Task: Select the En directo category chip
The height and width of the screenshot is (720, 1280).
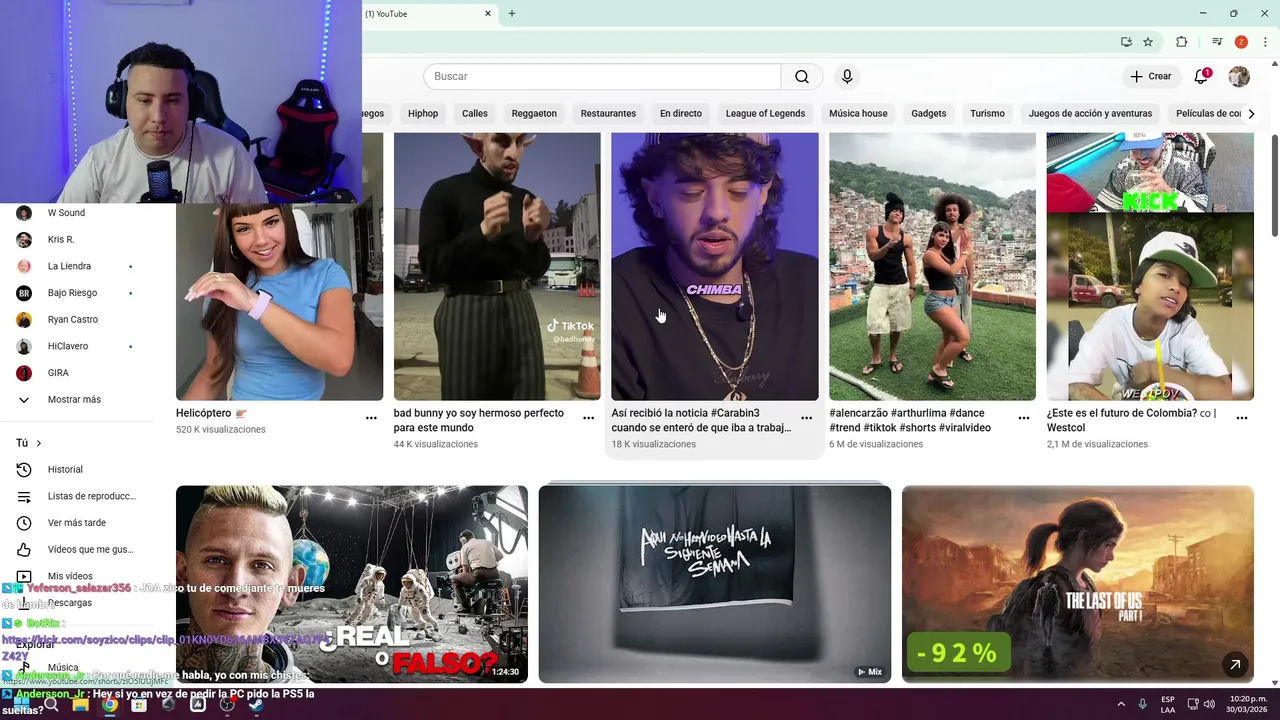Action: click(x=681, y=114)
